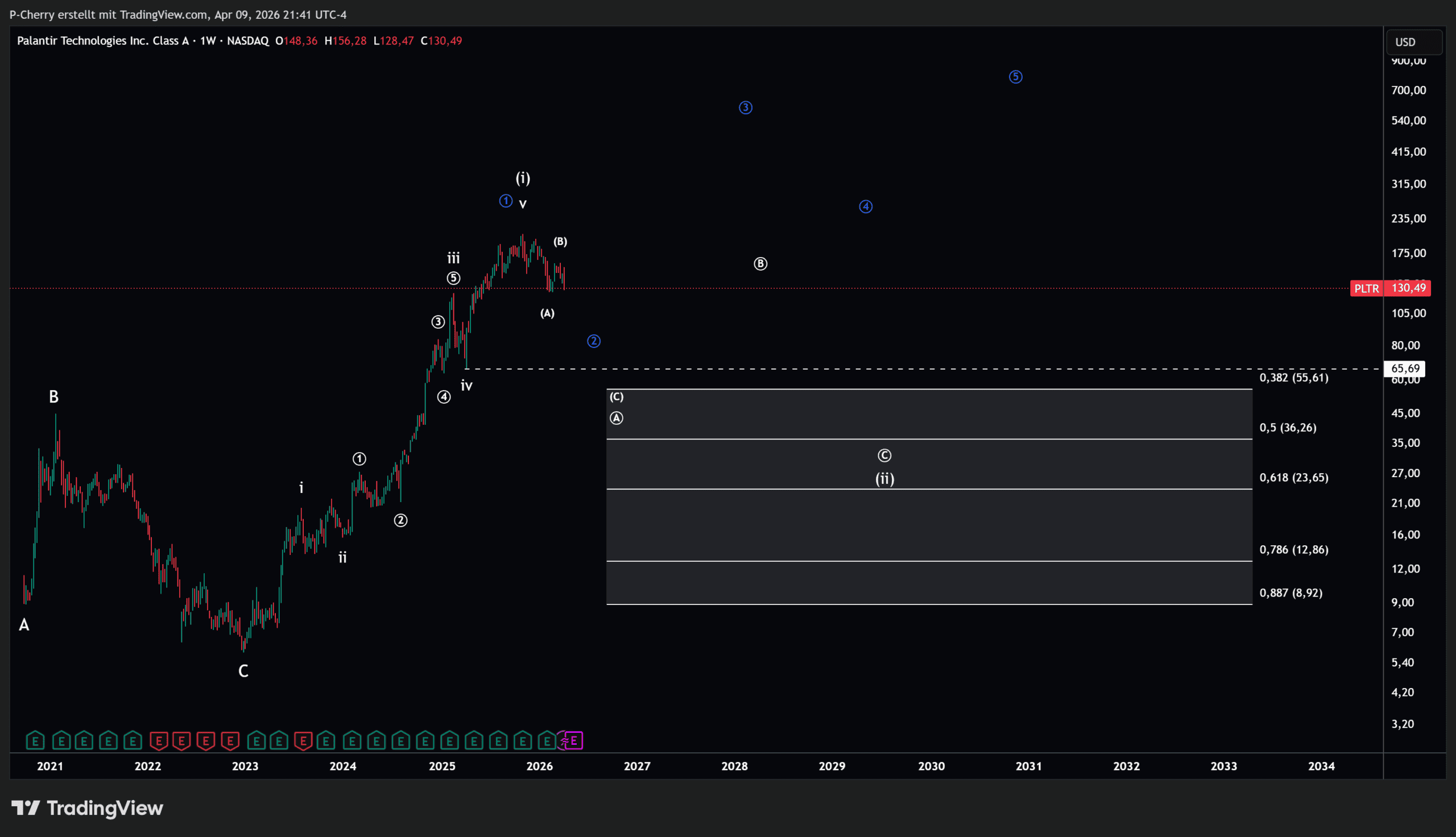Click the Palantir Technologies symbol title
The width and height of the screenshot is (1456, 837).
(102, 41)
